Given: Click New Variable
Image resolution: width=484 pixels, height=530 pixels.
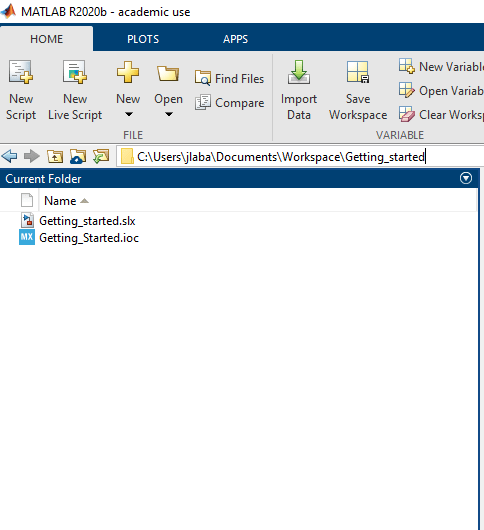Looking at the screenshot, I should click(441, 66).
